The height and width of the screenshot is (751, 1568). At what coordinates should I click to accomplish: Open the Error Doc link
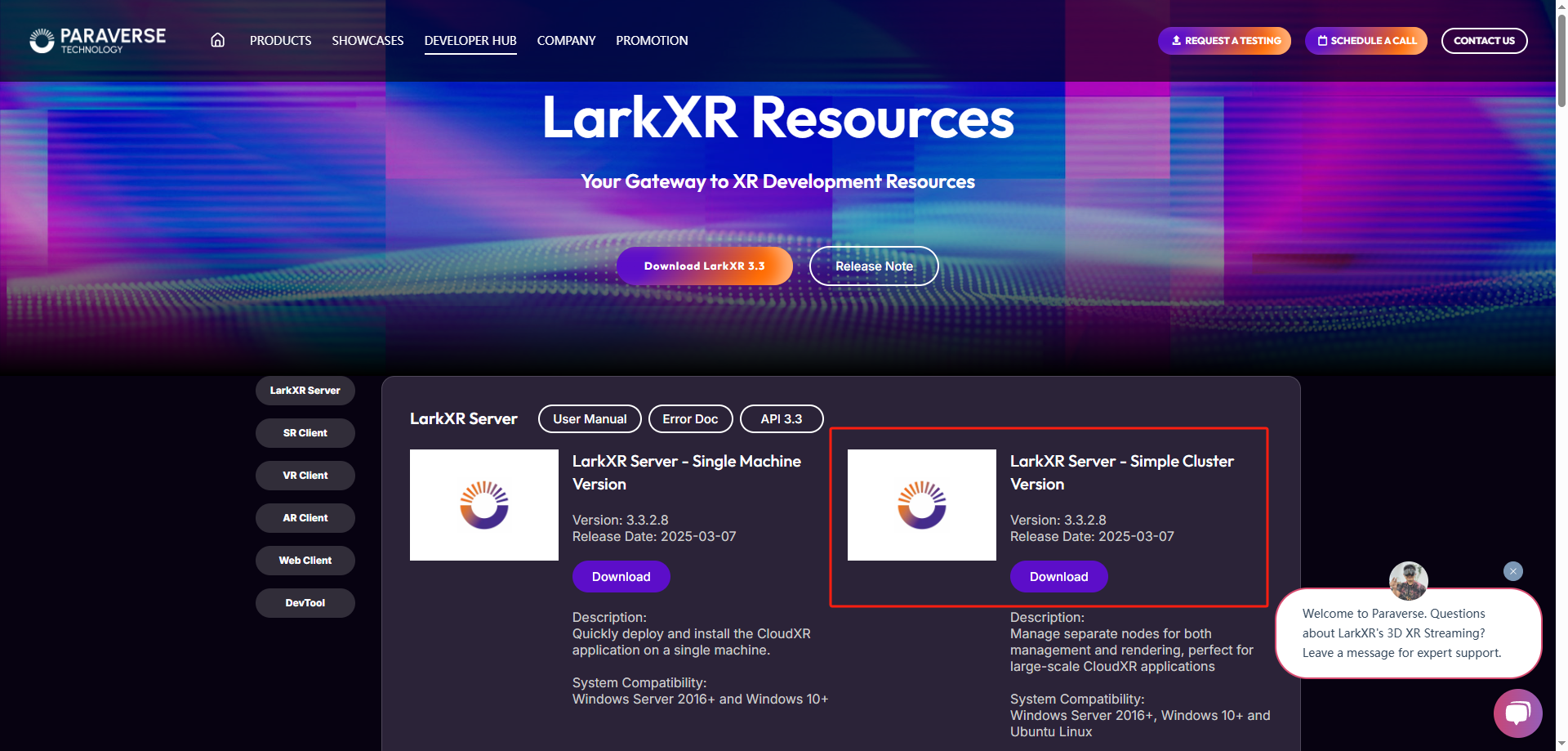coord(690,418)
